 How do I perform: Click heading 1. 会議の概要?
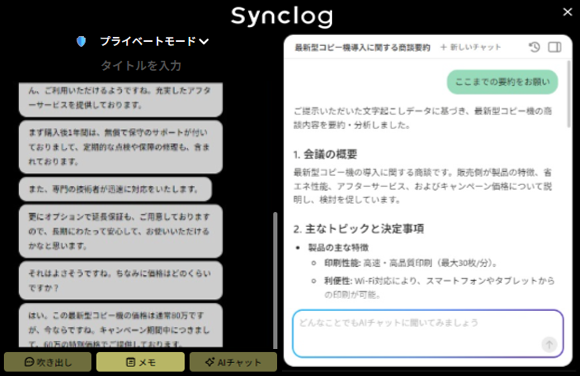(x=325, y=154)
